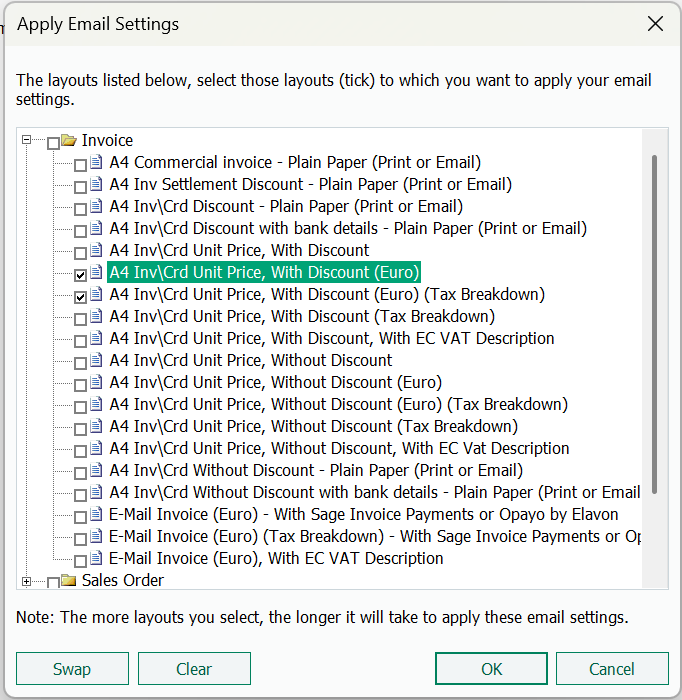The height and width of the screenshot is (700, 682).
Task: Click the Invoice open folder icon
Action: [69, 140]
